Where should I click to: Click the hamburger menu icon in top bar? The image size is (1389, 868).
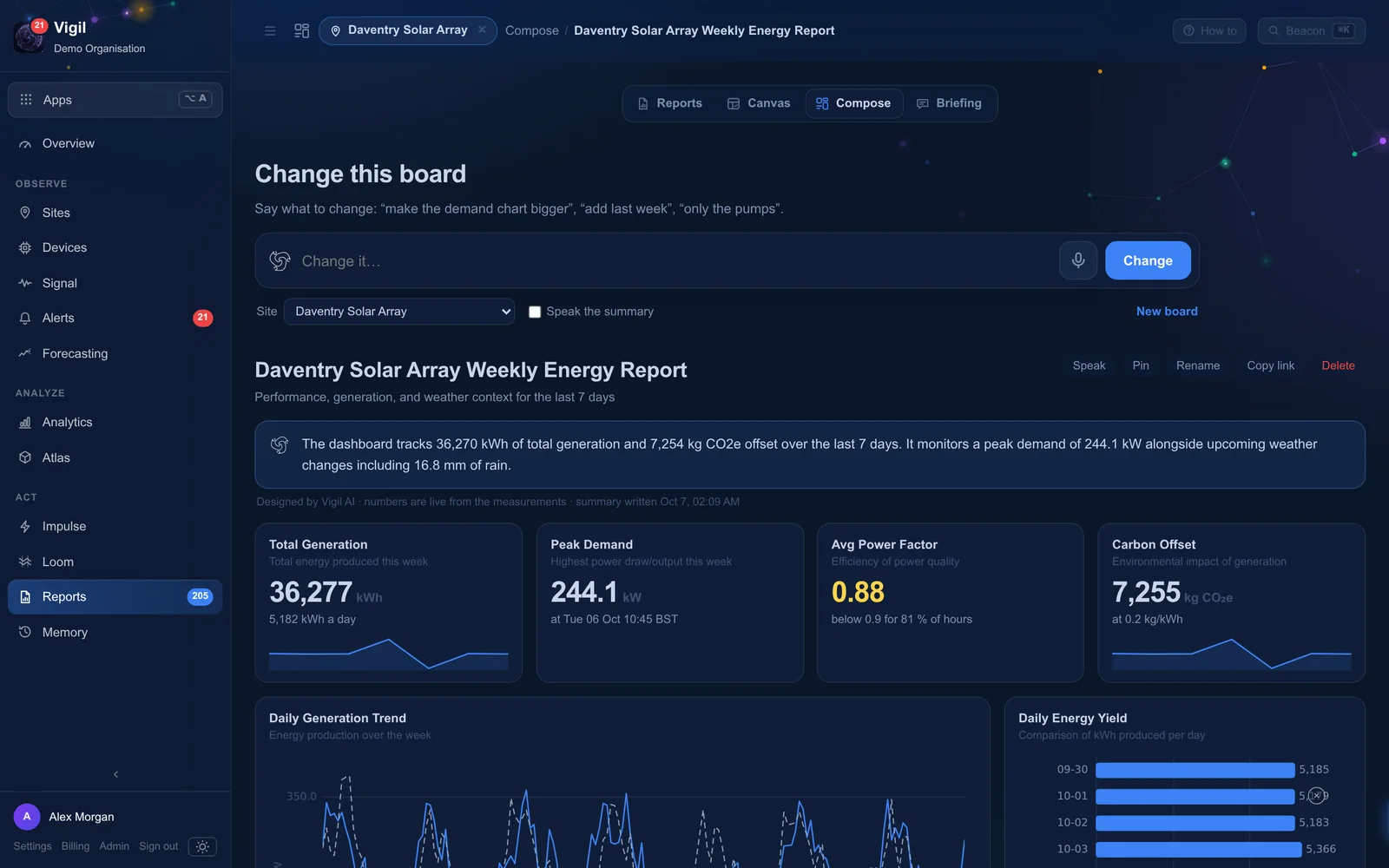pyautogui.click(x=270, y=30)
